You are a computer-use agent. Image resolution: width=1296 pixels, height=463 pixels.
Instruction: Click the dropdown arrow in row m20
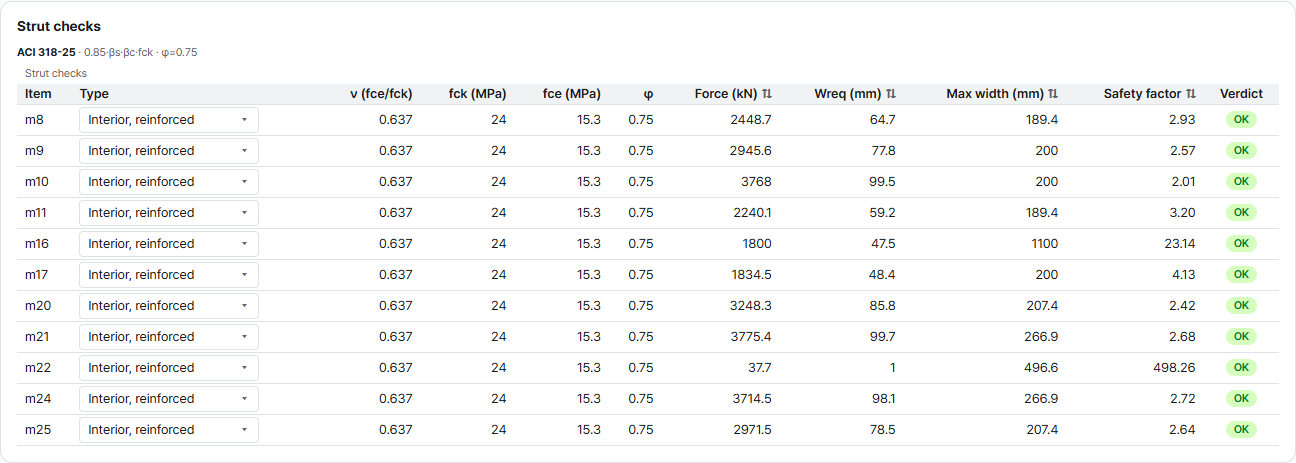point(245,306)
